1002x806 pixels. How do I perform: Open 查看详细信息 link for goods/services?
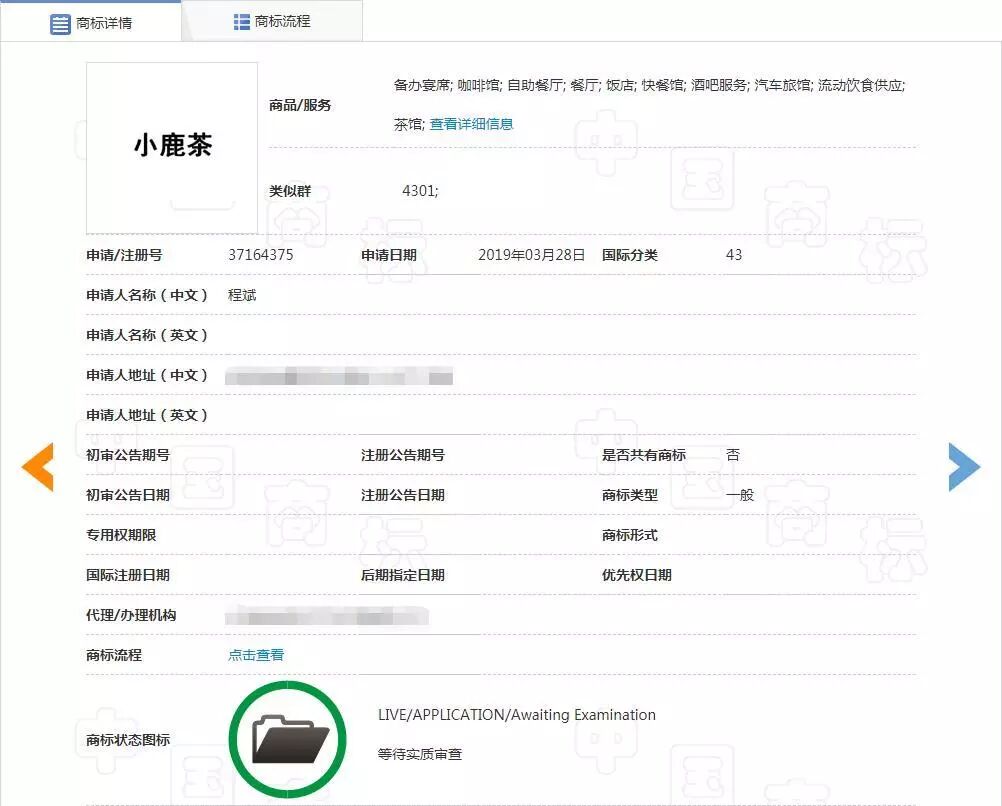pos(472,124)
